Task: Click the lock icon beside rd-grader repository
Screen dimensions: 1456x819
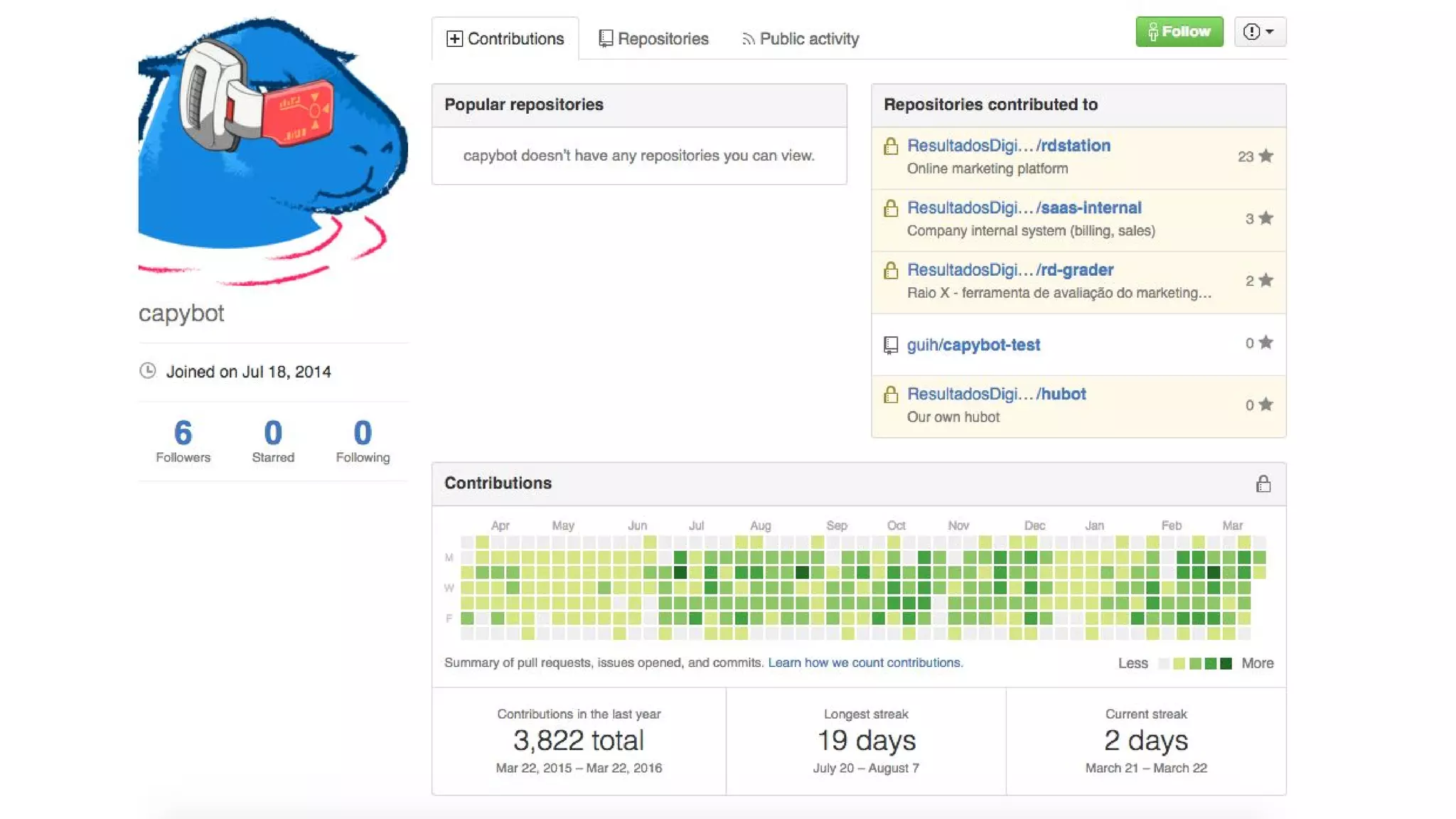Action: 890,271
